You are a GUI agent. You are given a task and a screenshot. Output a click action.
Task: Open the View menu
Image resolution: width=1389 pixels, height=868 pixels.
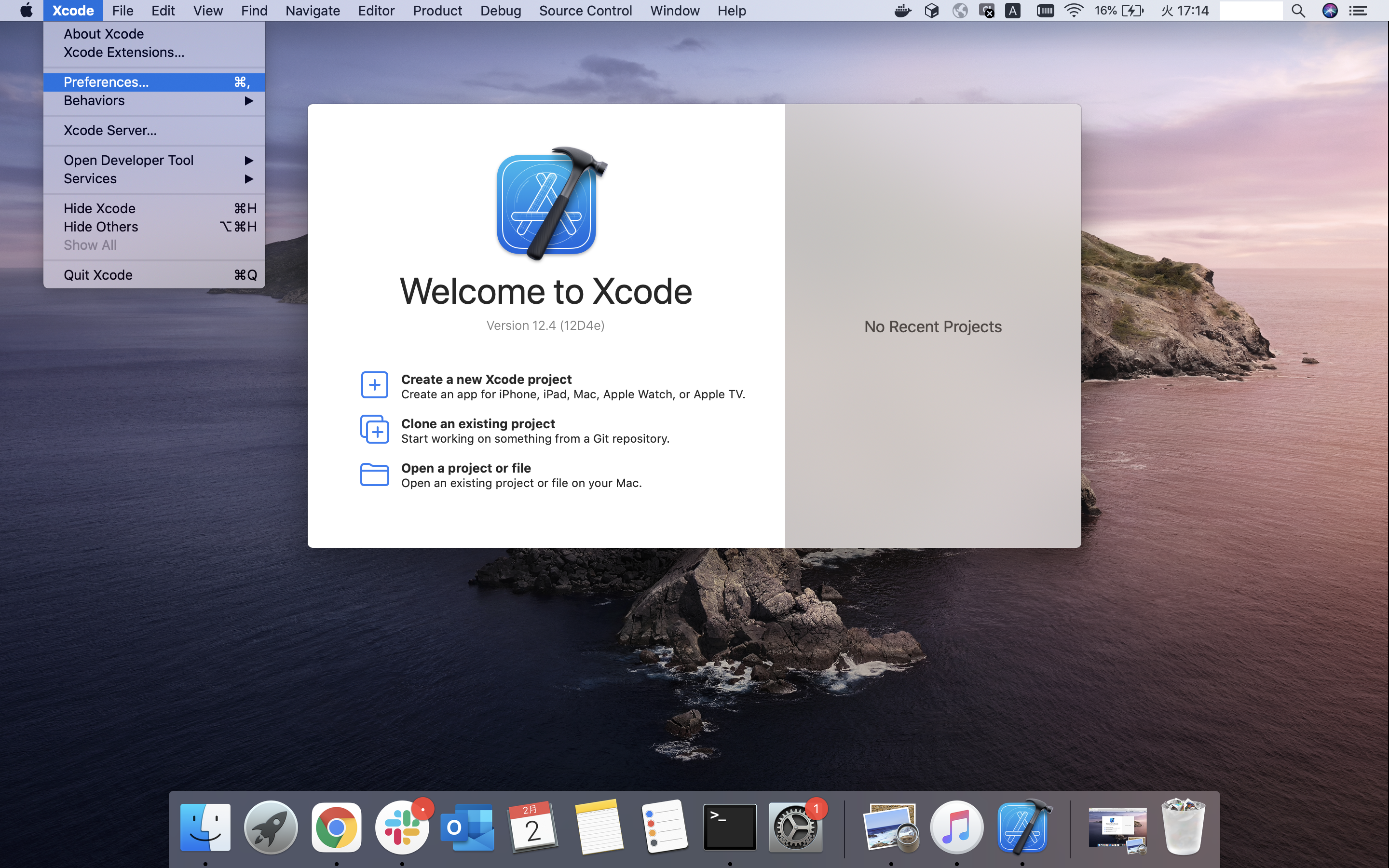pos(208,10)
